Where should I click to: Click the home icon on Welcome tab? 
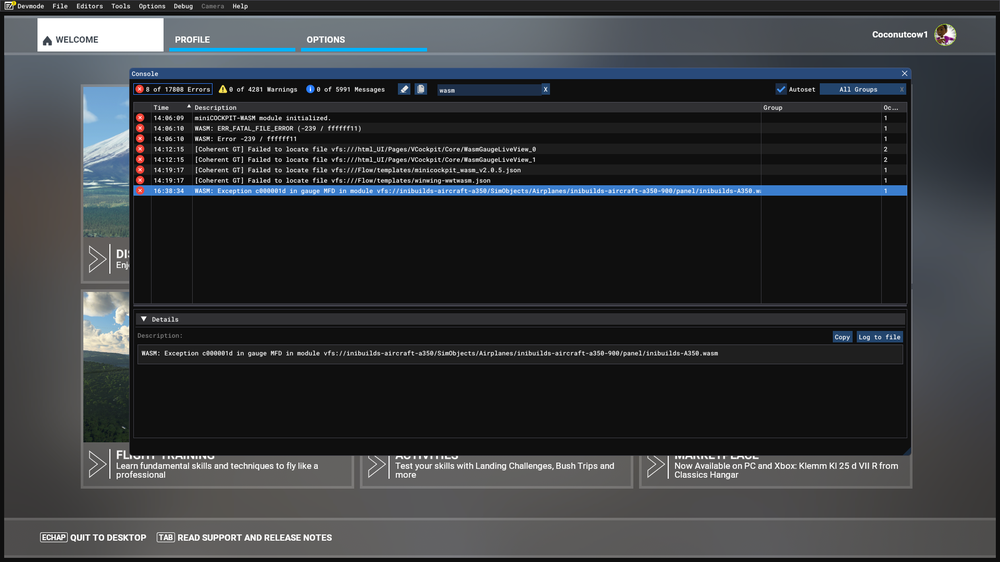click(47, 41)
